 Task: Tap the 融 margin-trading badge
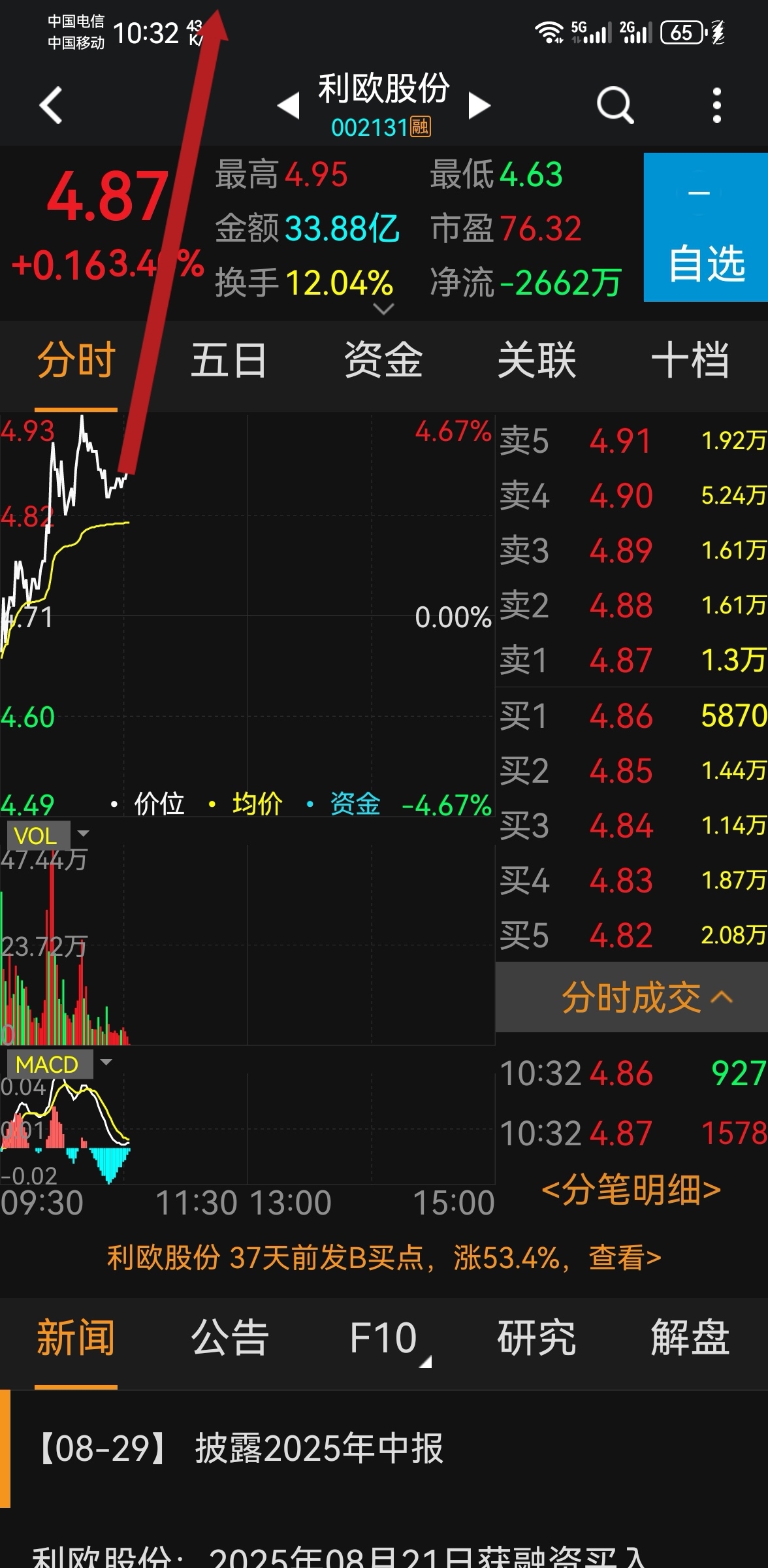pos(420,126)
